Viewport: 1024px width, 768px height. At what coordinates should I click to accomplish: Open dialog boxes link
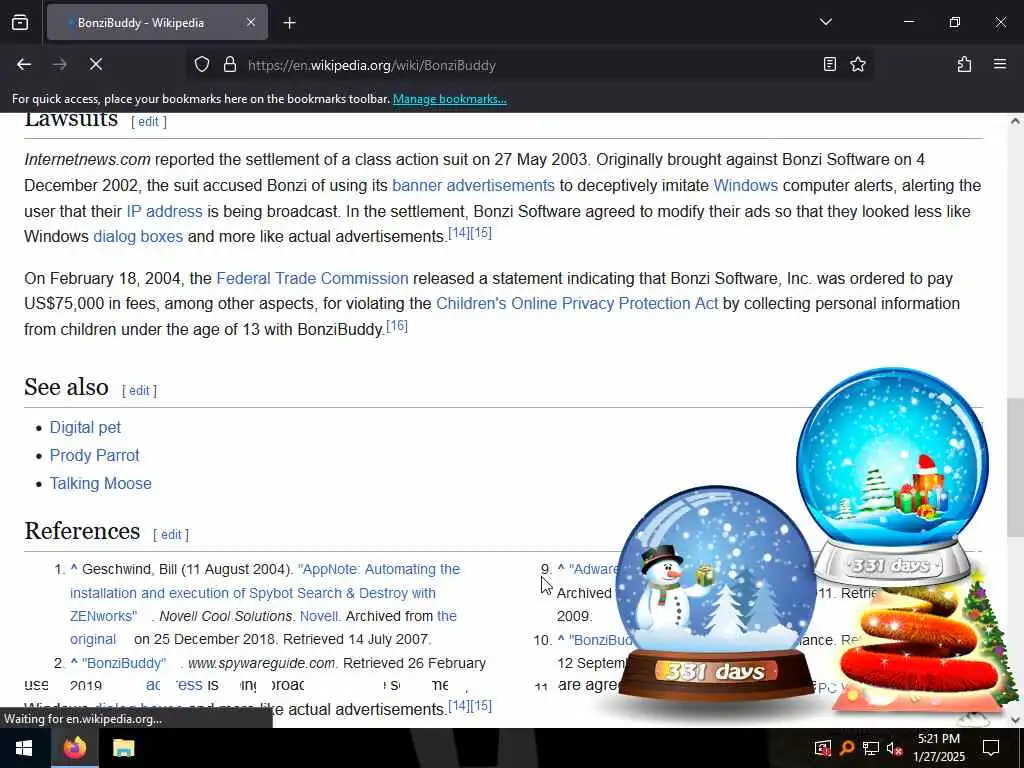coord(138,236)
